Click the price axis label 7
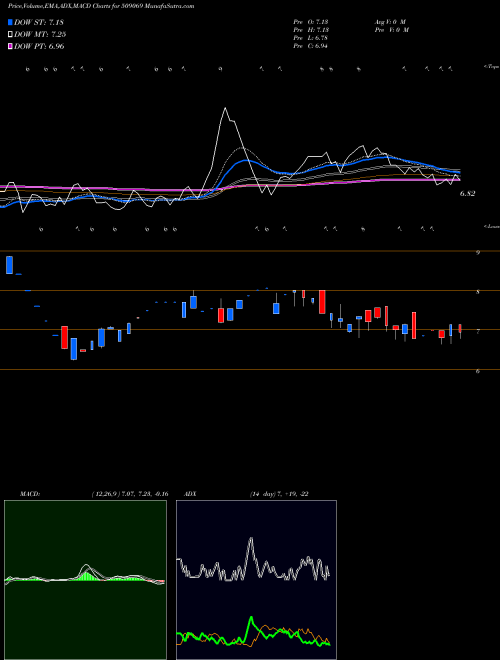 478,332
